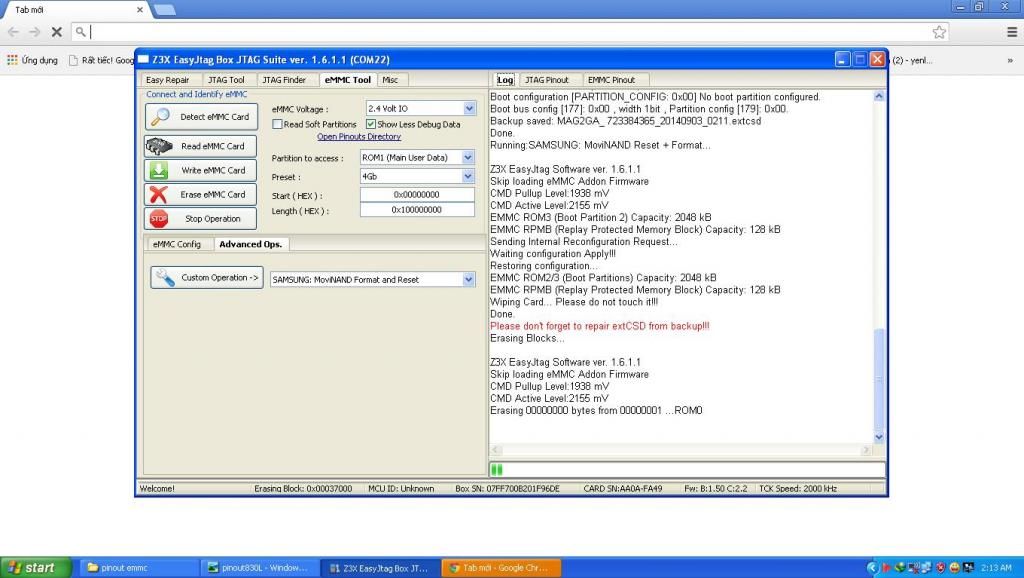This screenshot has height=578, width=1024.
Task: Click the Erasing Block status entry
Action: [x=303, y=489]
